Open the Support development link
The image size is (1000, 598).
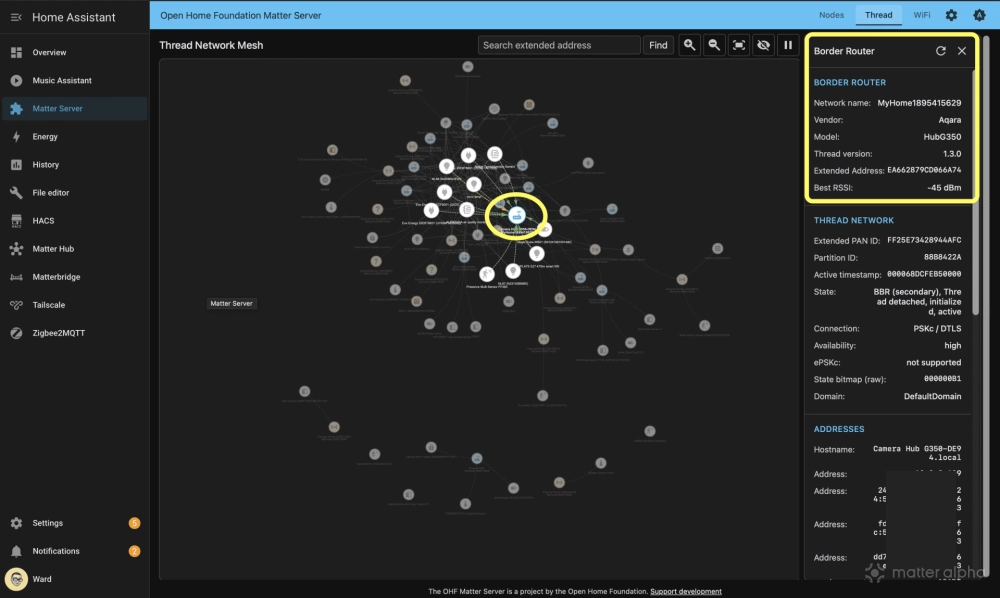[686, 591]
